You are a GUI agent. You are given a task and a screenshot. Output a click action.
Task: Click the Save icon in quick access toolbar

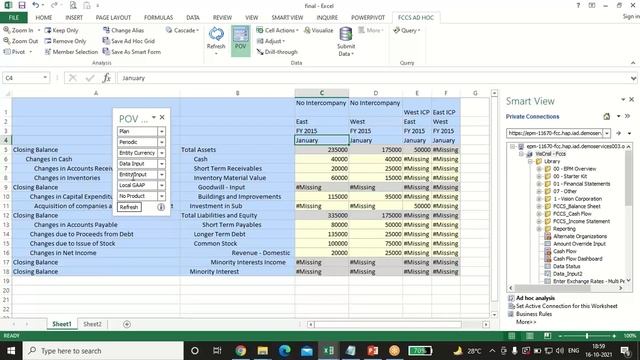pyautogui.click(x=22, y=5)
